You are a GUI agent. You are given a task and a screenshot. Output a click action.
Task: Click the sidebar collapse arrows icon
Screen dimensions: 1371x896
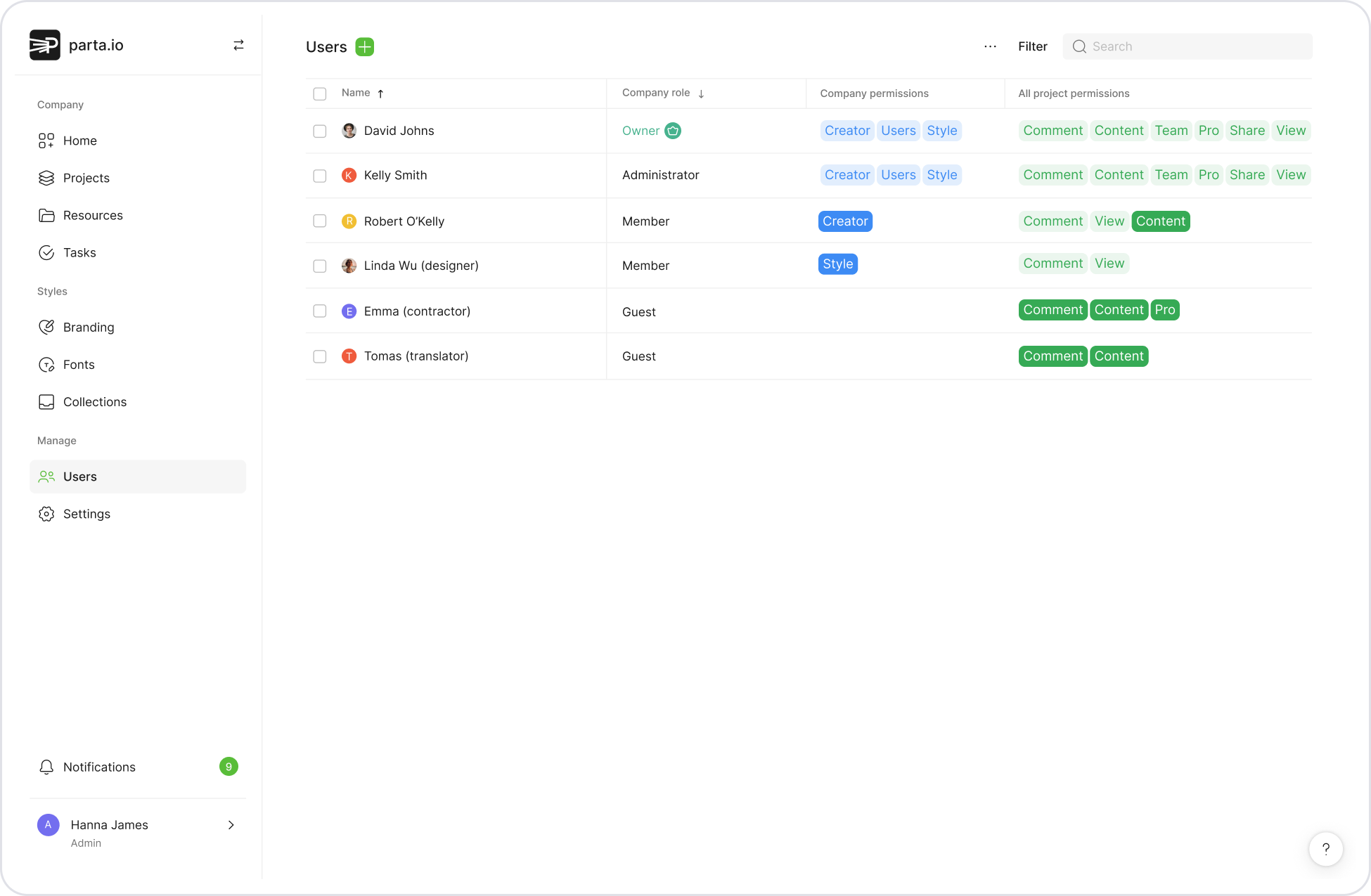click(238, 45)
